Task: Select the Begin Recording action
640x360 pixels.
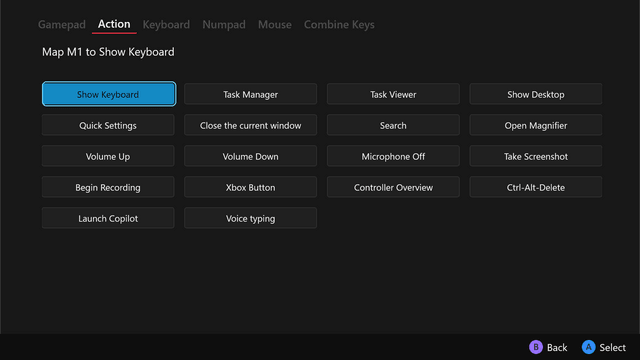Action: [x=108, y=187]
